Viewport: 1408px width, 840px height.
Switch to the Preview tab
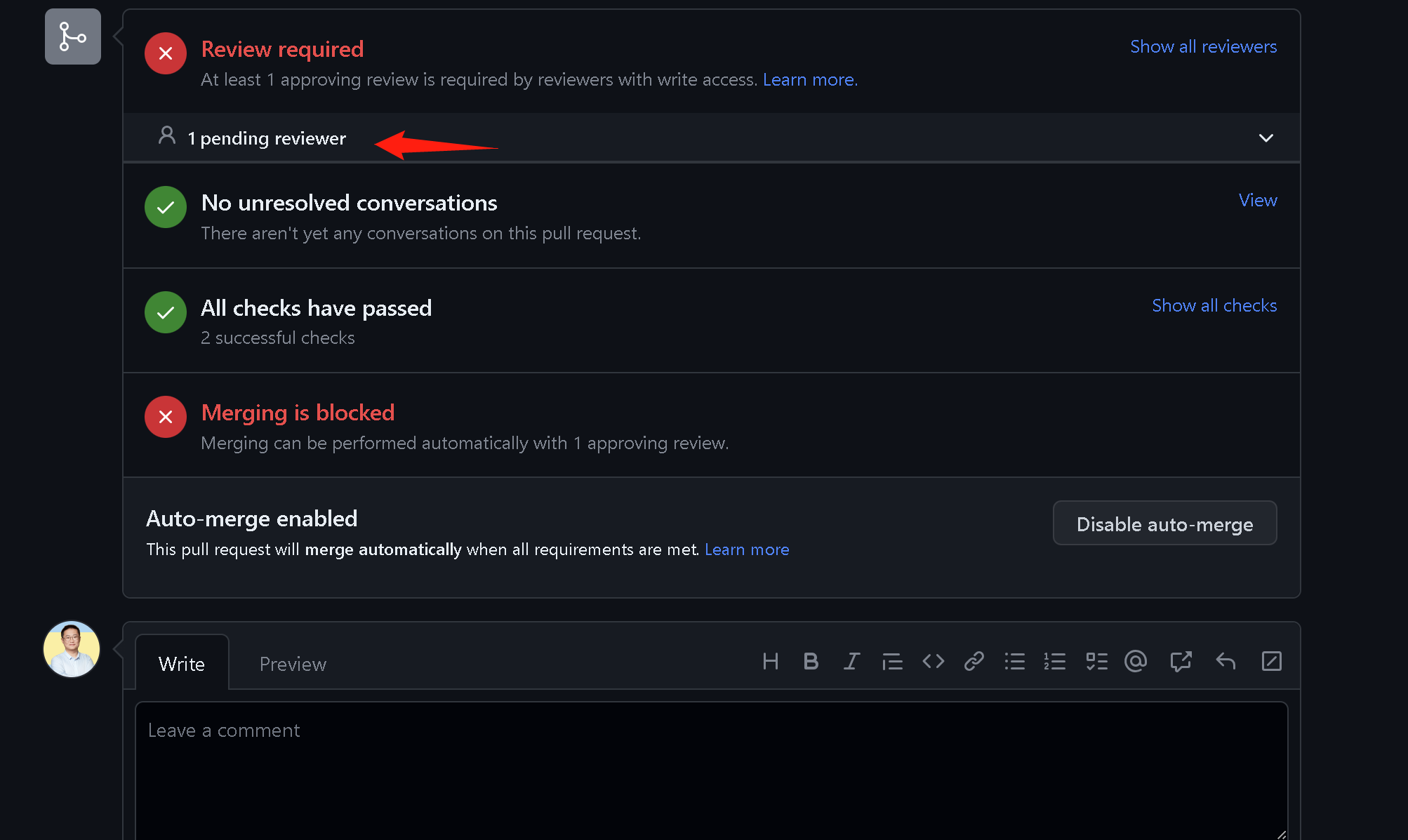293,665
